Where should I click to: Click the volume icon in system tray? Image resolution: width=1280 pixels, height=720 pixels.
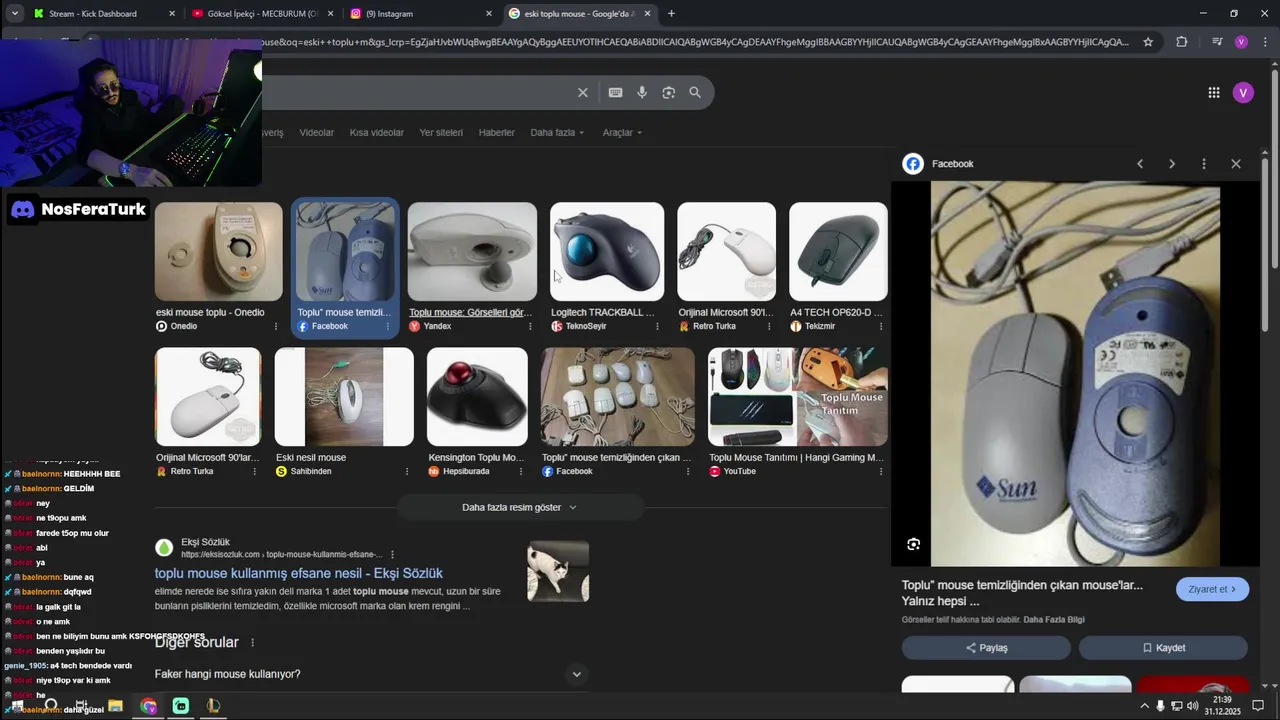click(1192, 706)
